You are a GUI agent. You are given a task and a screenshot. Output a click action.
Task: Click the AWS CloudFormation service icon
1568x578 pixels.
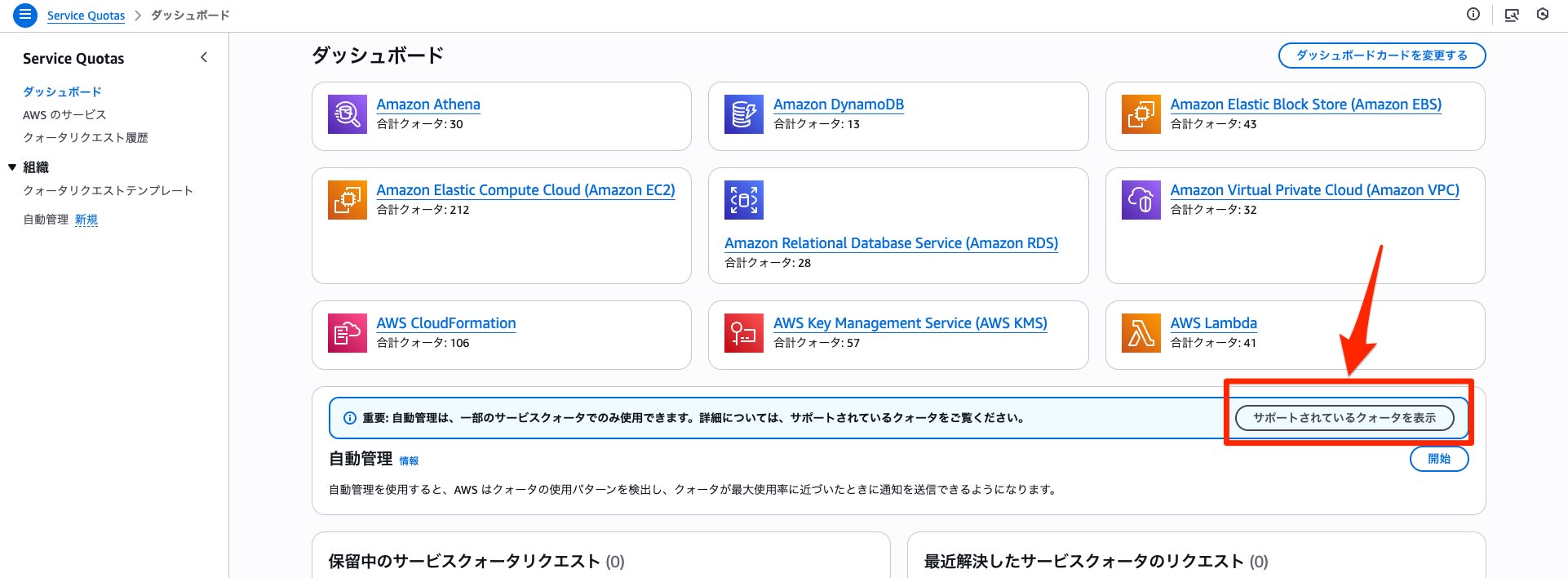[x=348, y=333]
